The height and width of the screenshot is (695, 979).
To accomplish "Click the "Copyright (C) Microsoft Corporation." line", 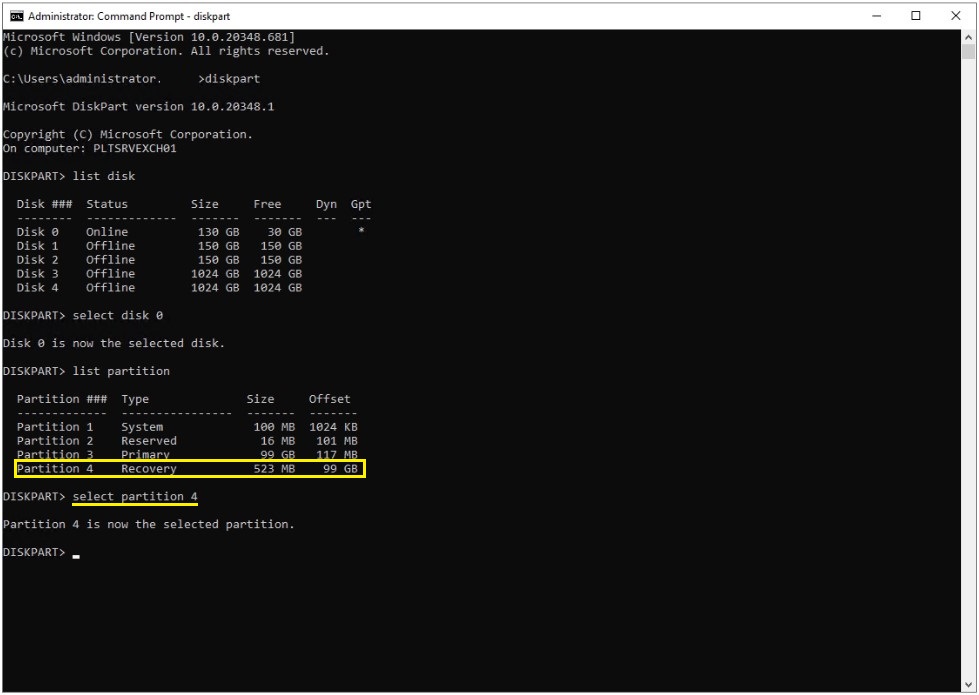I will (128, 135).
